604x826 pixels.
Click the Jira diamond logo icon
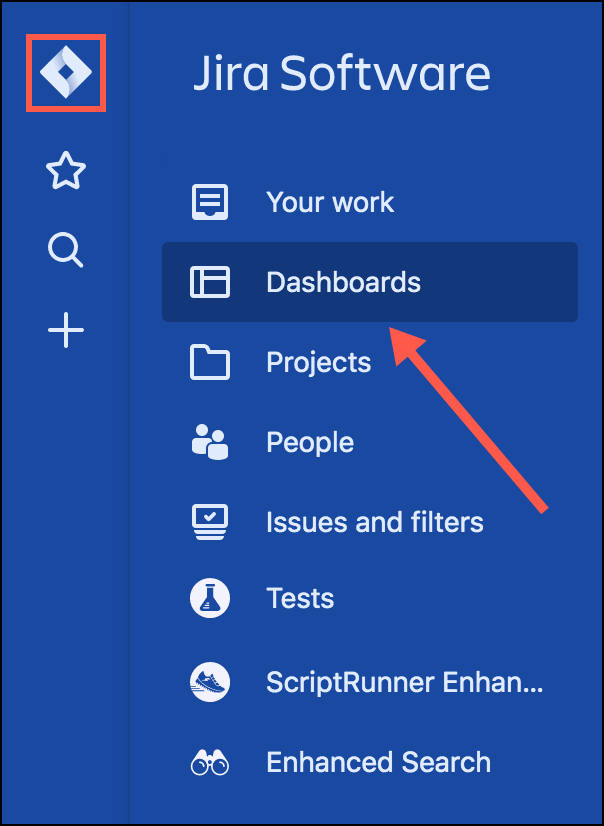(66, 73)
